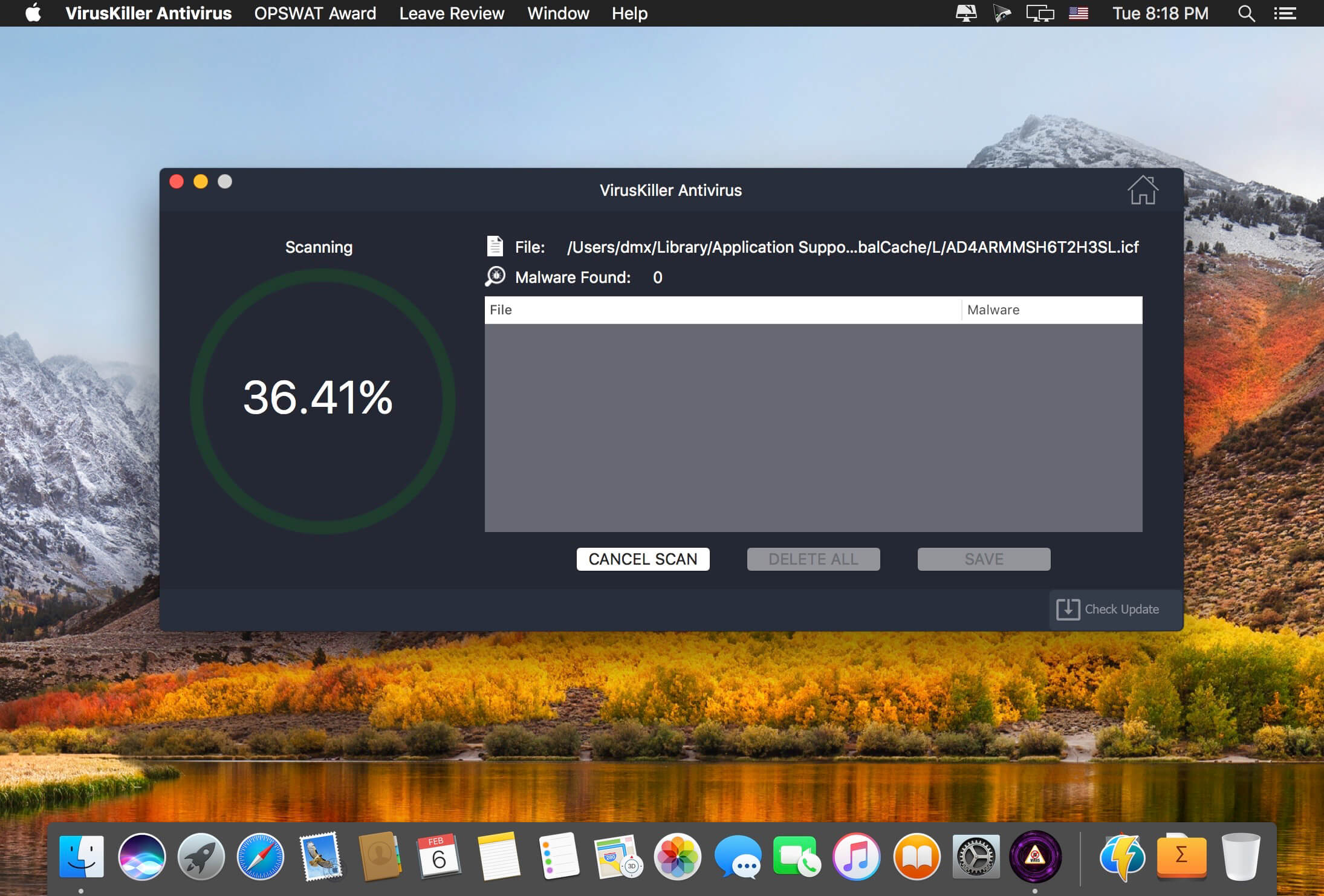Click the document icon beside the File label
This screenshot has width=1324, height=896.
495,246
